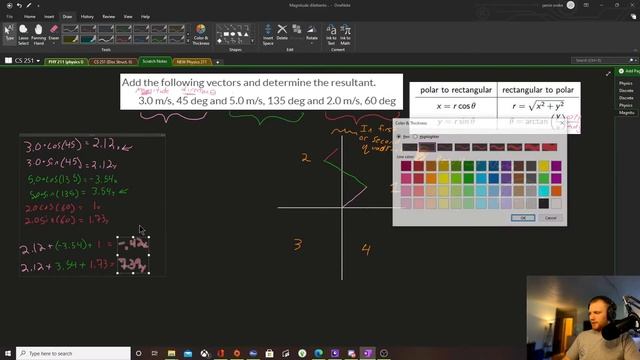
Task: Click Cancel in Color & Thickness dialog
Action: (551, 218)
